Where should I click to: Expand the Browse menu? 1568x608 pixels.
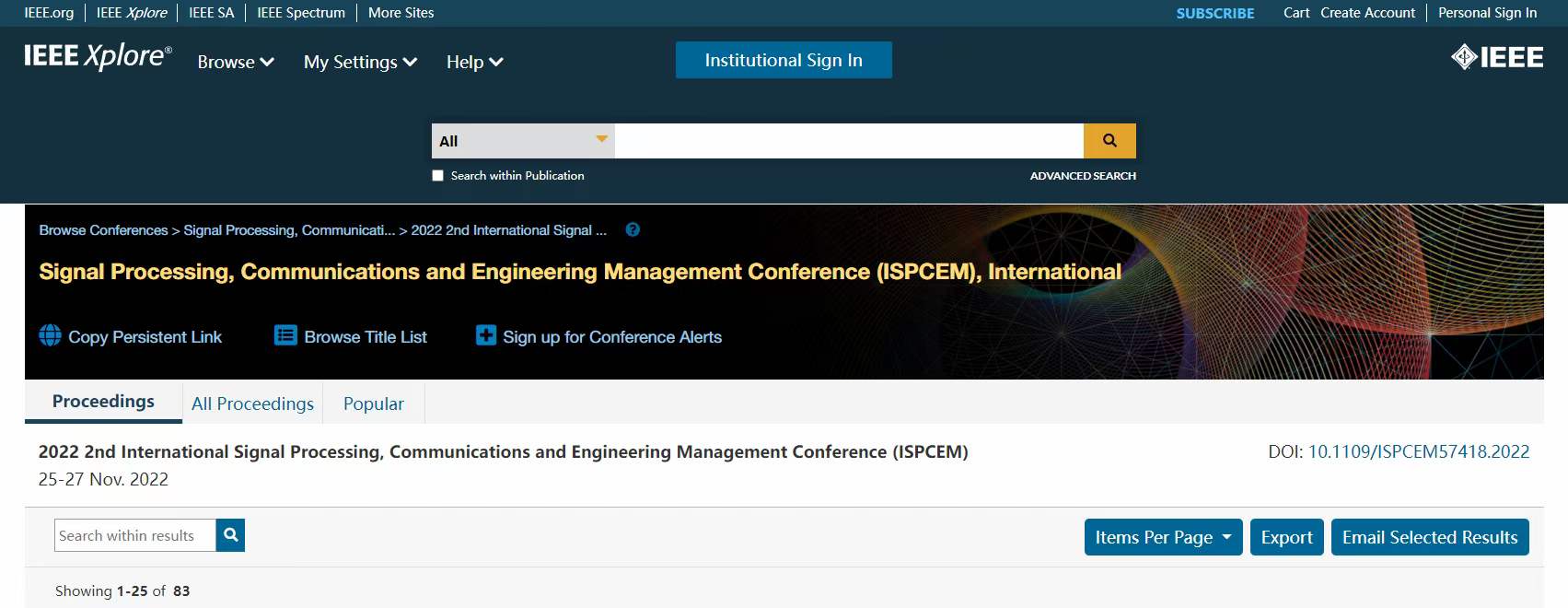pos(236,62)
